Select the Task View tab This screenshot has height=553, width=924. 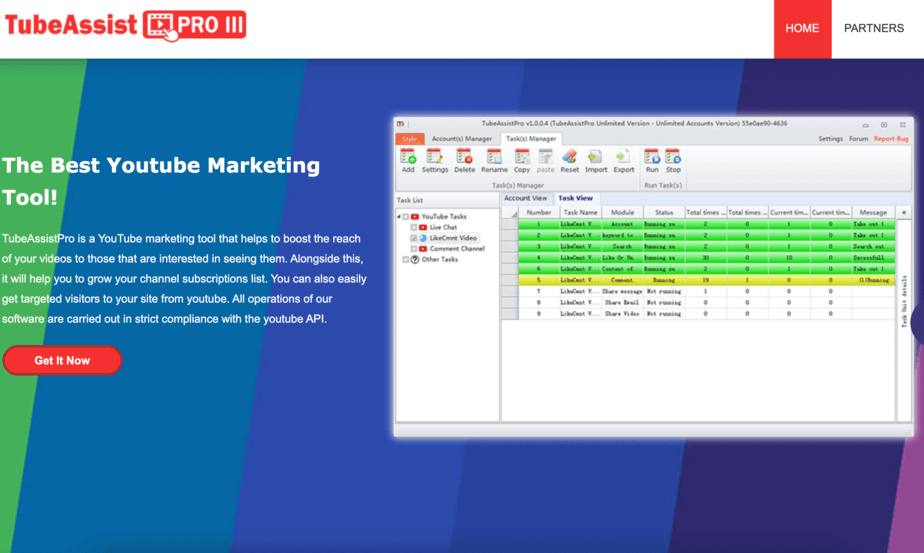(x=575, y=198)
